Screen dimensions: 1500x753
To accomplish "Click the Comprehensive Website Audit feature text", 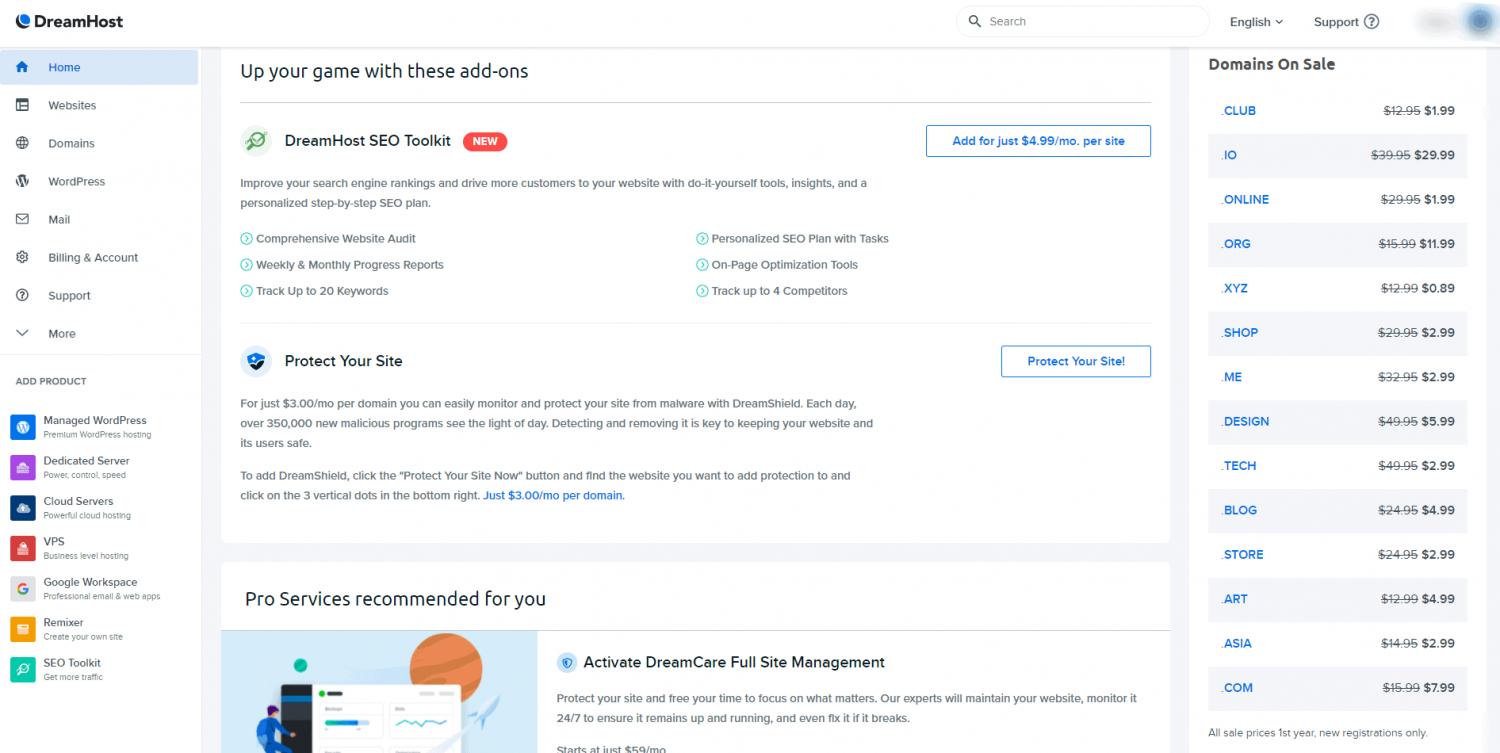I will point(336,239).
